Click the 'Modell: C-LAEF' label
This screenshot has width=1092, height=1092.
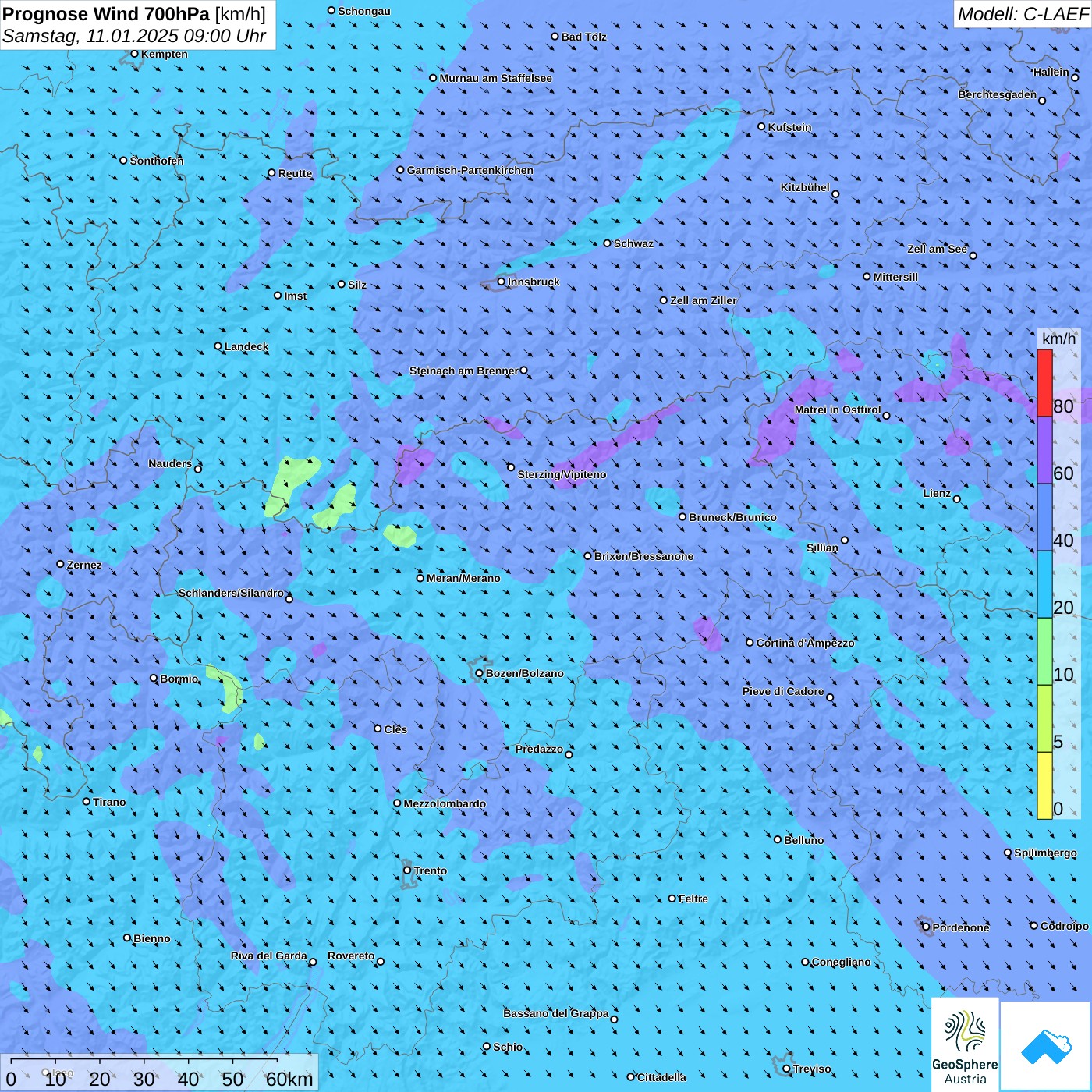click(1023, 14)
